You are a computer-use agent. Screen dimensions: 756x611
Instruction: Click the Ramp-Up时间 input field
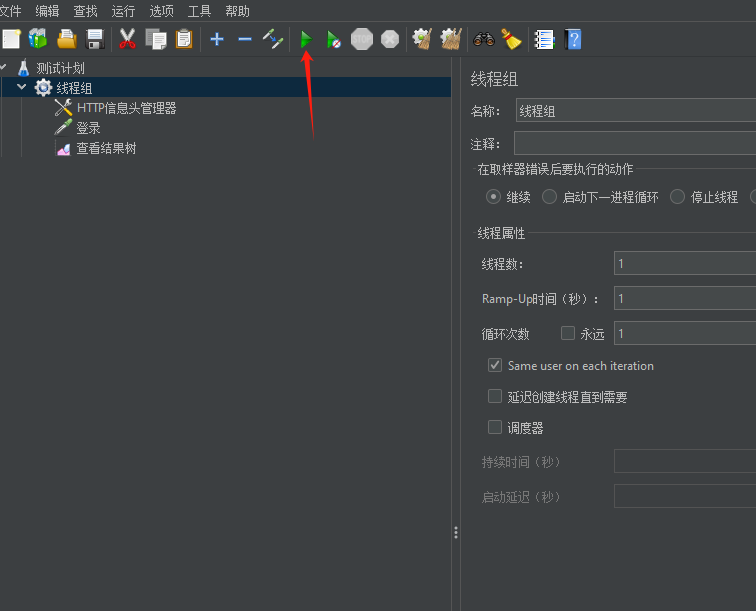(x=685, y=298)
